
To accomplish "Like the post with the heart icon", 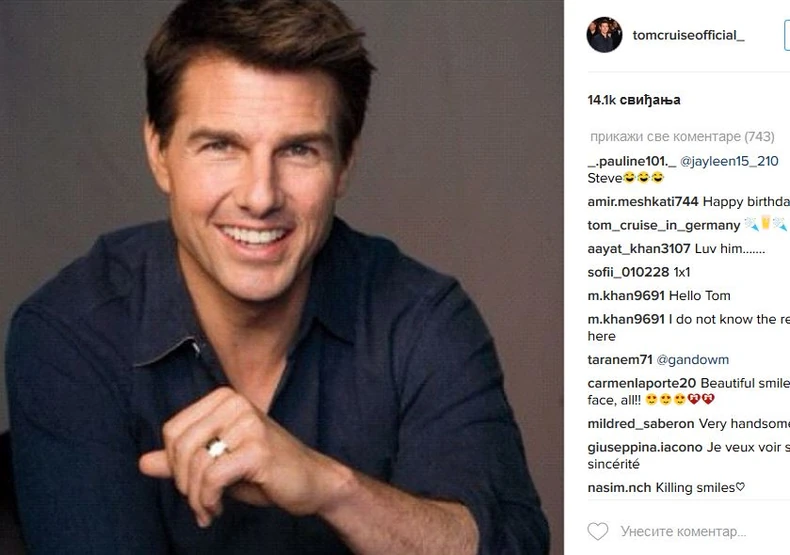I will [598, 531].
